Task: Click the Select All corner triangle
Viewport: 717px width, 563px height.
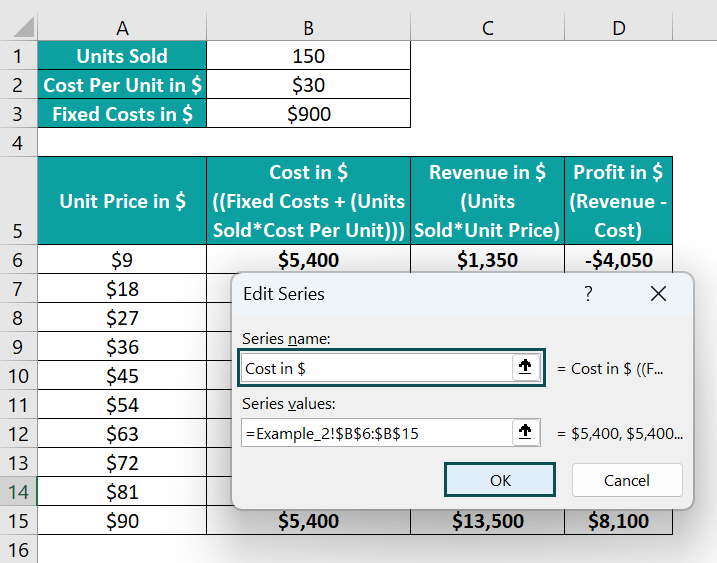Action: [23, 27]
